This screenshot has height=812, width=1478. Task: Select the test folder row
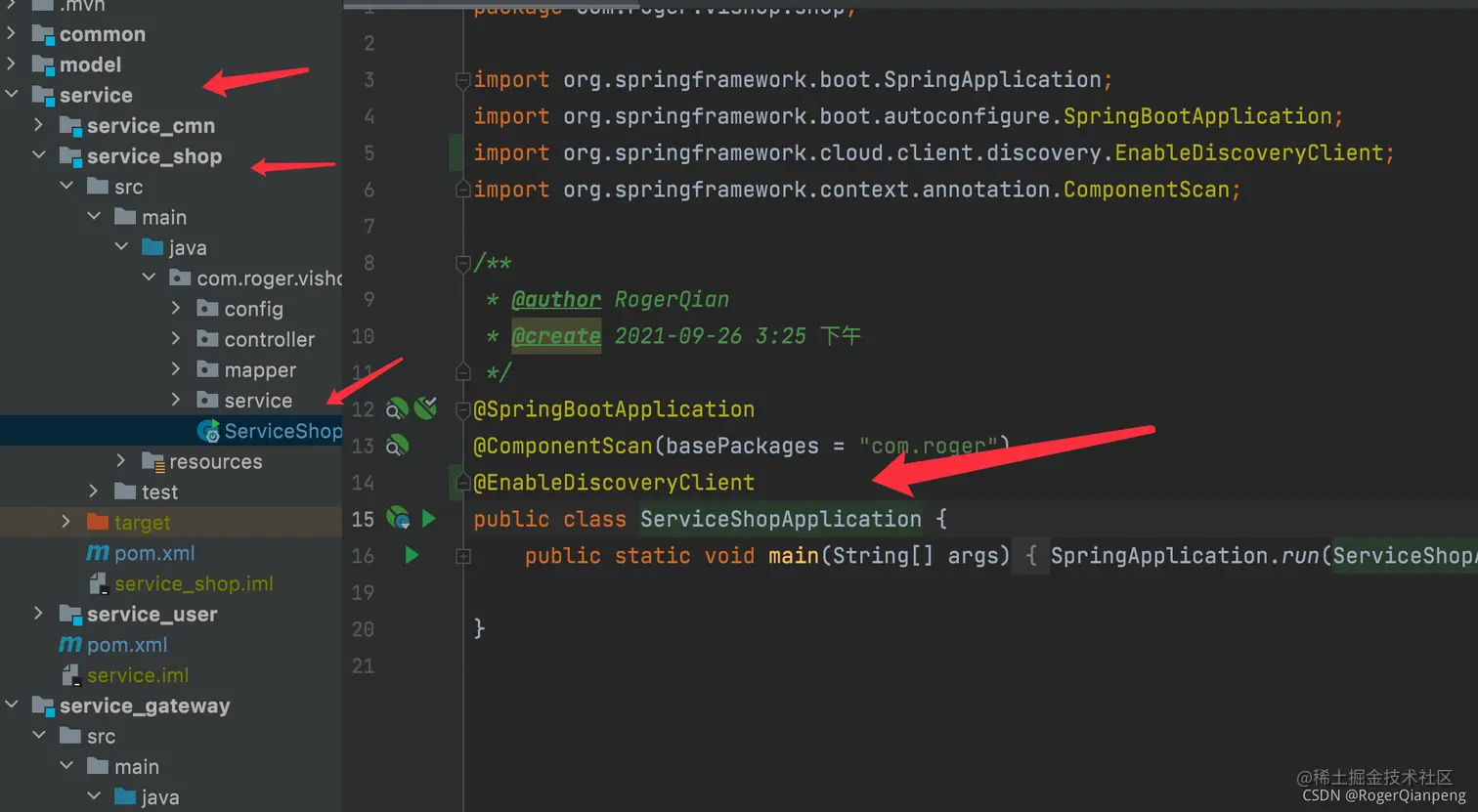171,491
